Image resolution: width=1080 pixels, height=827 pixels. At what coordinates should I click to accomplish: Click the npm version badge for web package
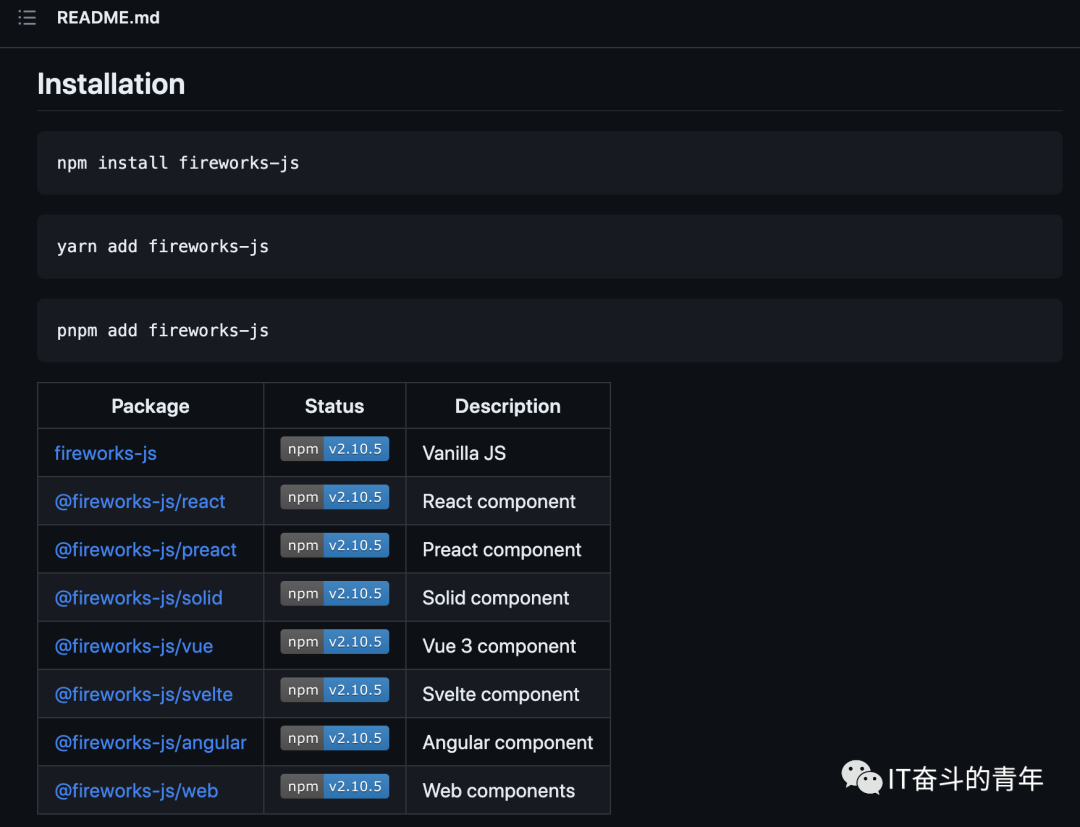pyautogui.click(x=334, y=786)
